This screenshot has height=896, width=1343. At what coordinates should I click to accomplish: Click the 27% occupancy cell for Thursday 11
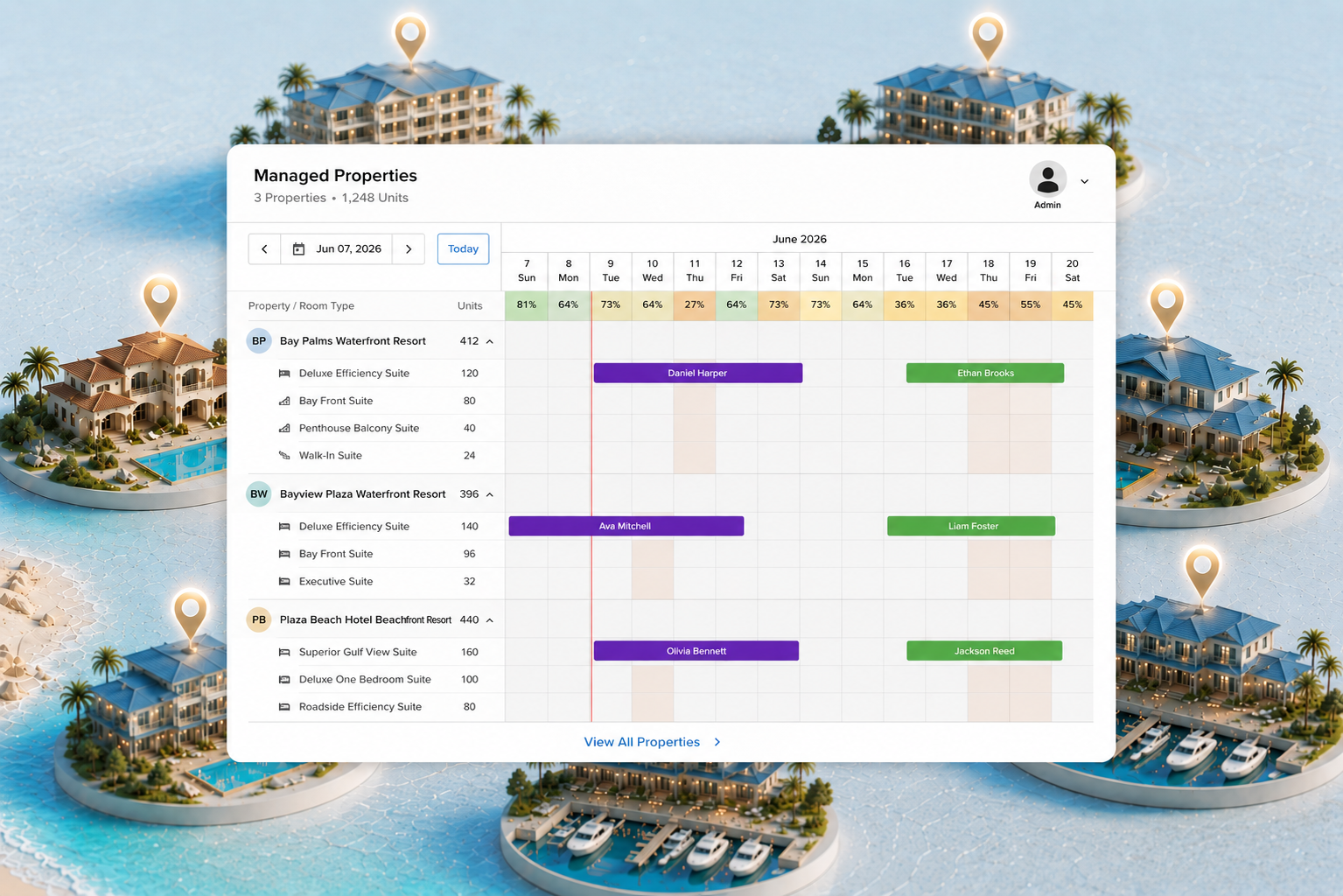point(695,305)
